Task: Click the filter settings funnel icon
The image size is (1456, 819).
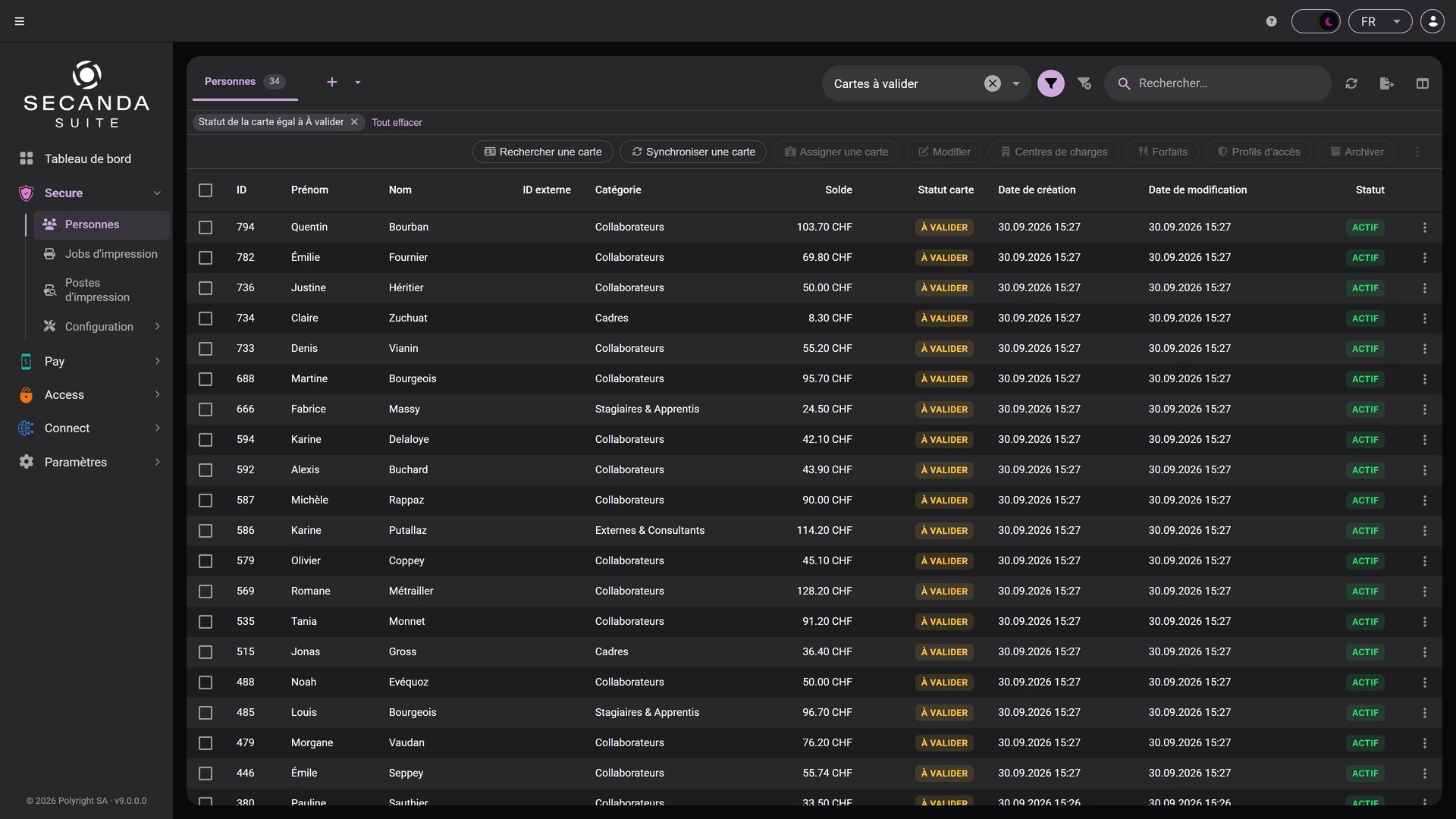Action: [x=1084, y=83]
